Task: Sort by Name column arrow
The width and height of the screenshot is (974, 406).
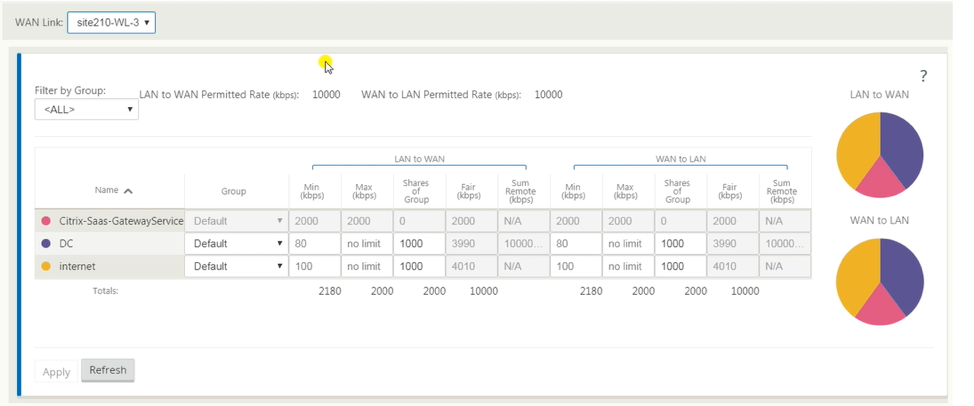Action: pyautogui.click(x=128, y=191)
